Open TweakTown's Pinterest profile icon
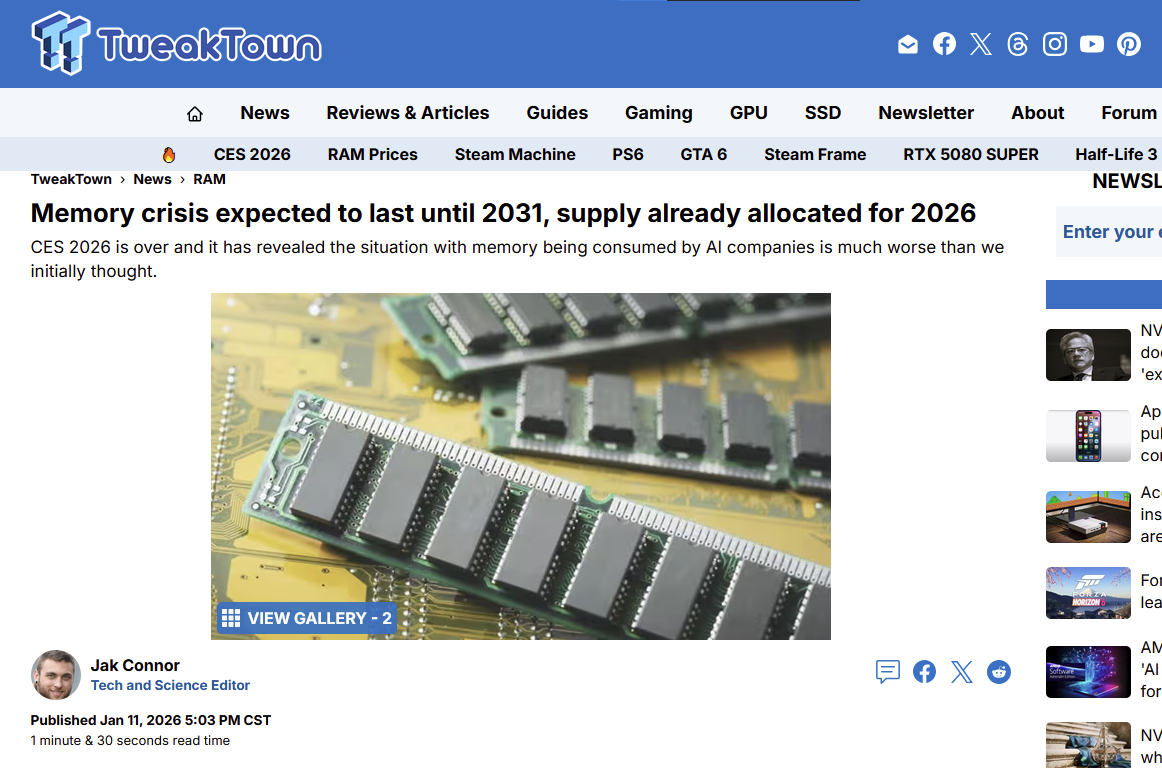Image resolution: width=1162 pixels, height=768 pixels. click(x=1129, y=44)
